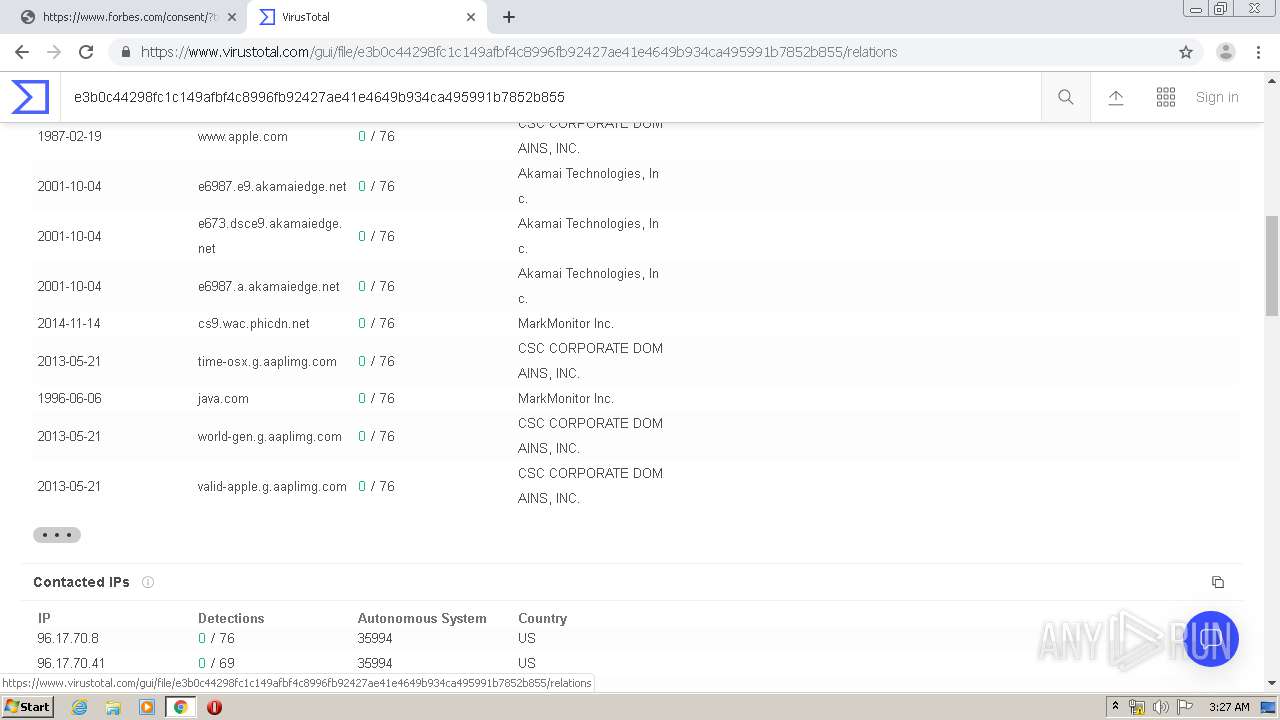
Task: Click the www.apple.com domain
Action: [x=243, y=136]
